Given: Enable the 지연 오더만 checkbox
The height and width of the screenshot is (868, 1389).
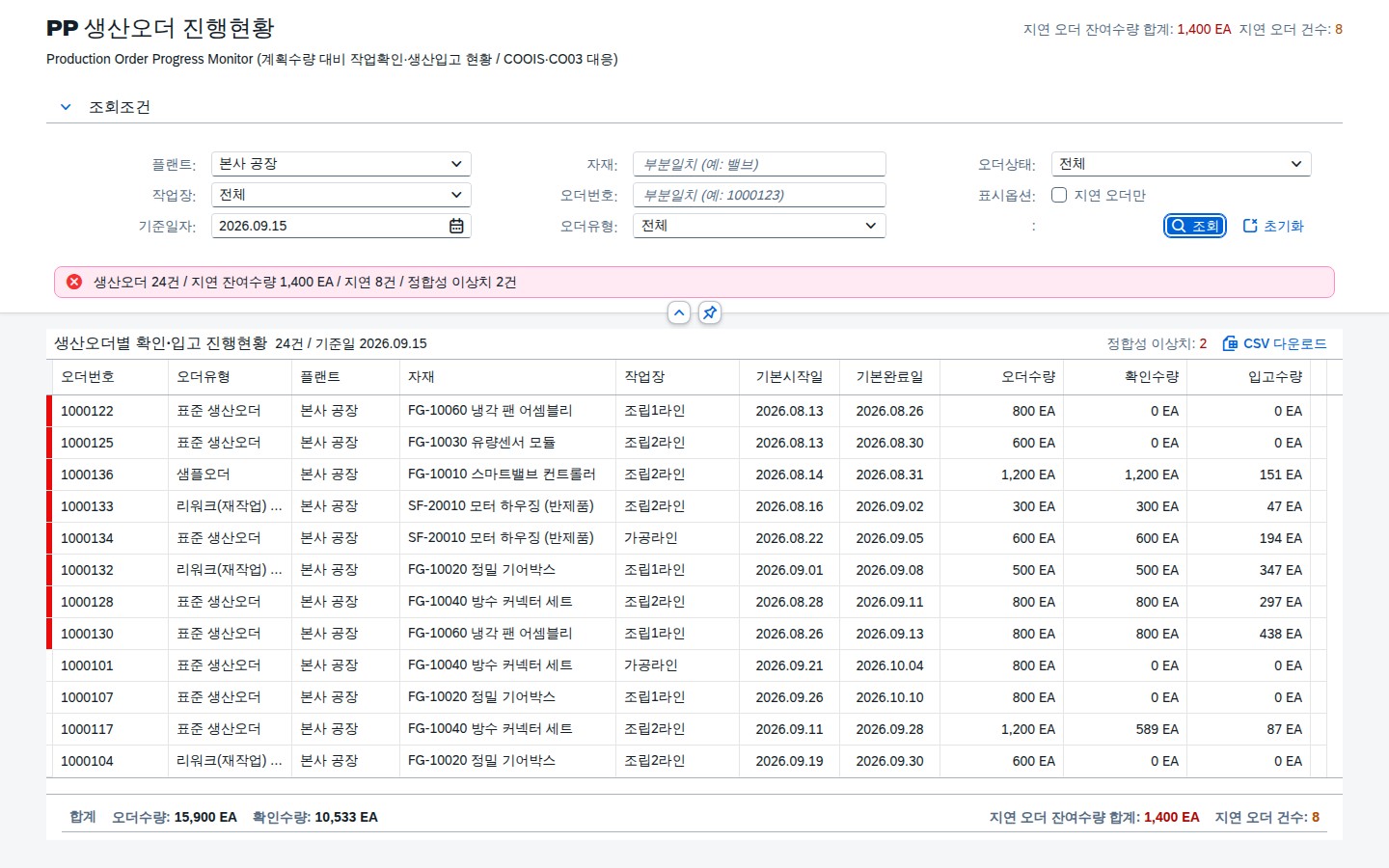Looking at the screenshot, I should (x=1059, y=195).
